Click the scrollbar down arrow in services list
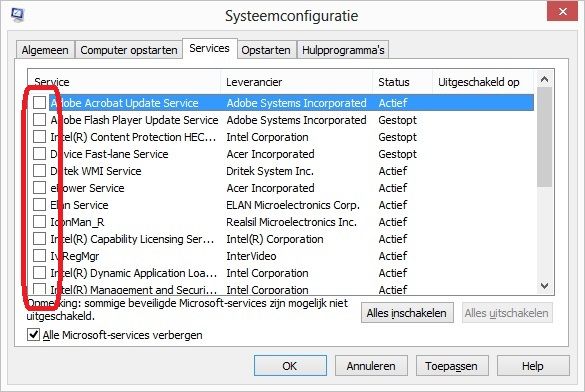 pos(544,286)
